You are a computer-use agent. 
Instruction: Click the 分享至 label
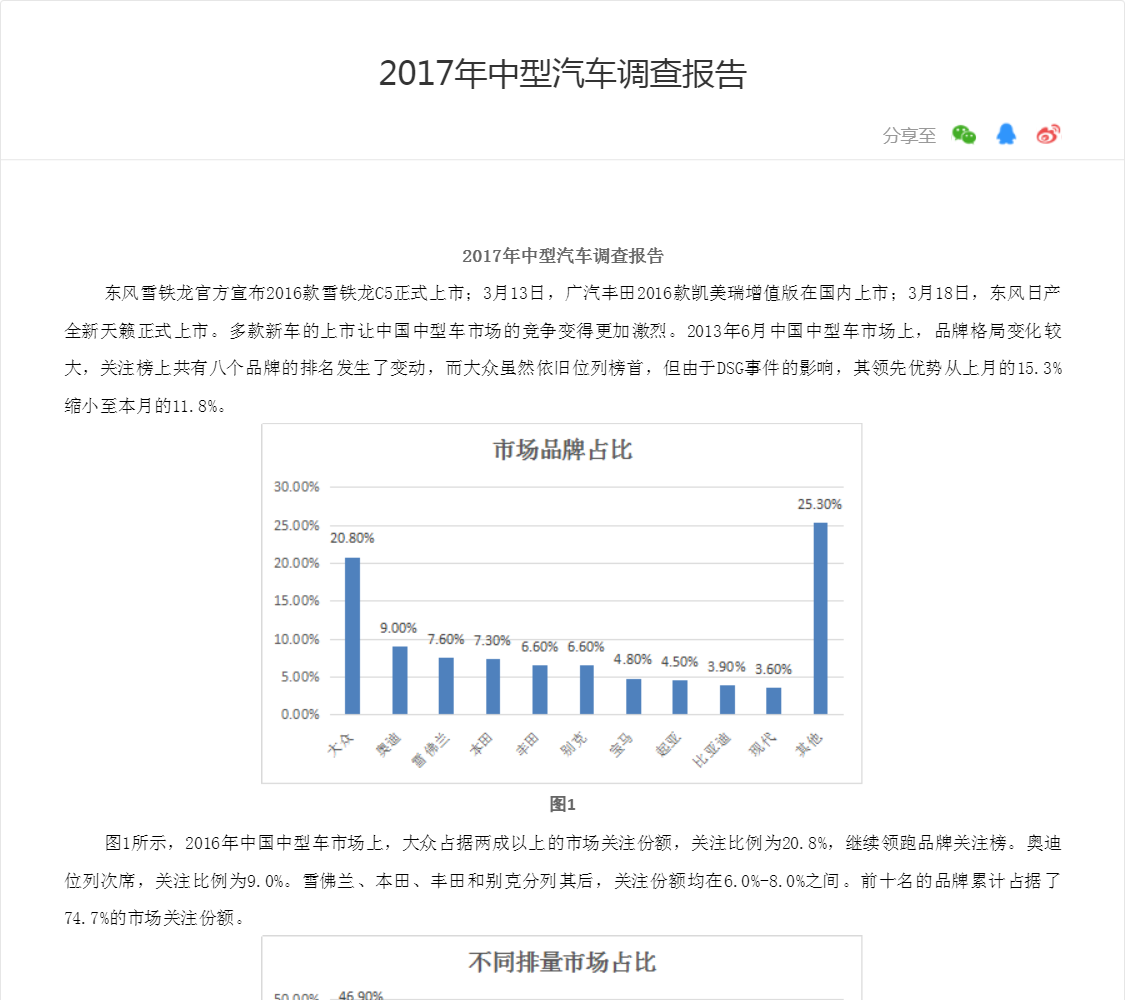pos(909,136)
